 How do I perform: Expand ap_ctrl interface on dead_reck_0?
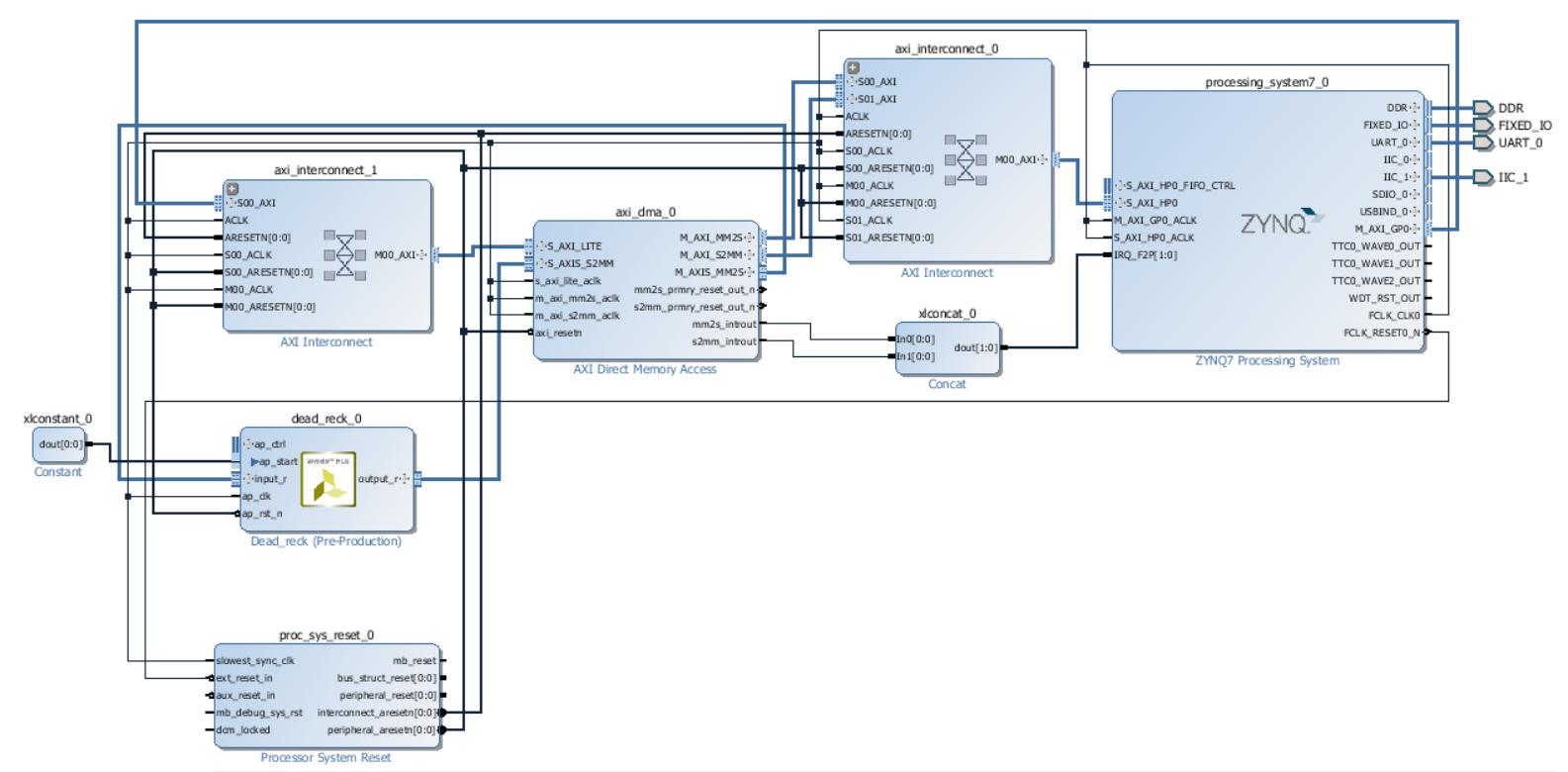point(248,444)
